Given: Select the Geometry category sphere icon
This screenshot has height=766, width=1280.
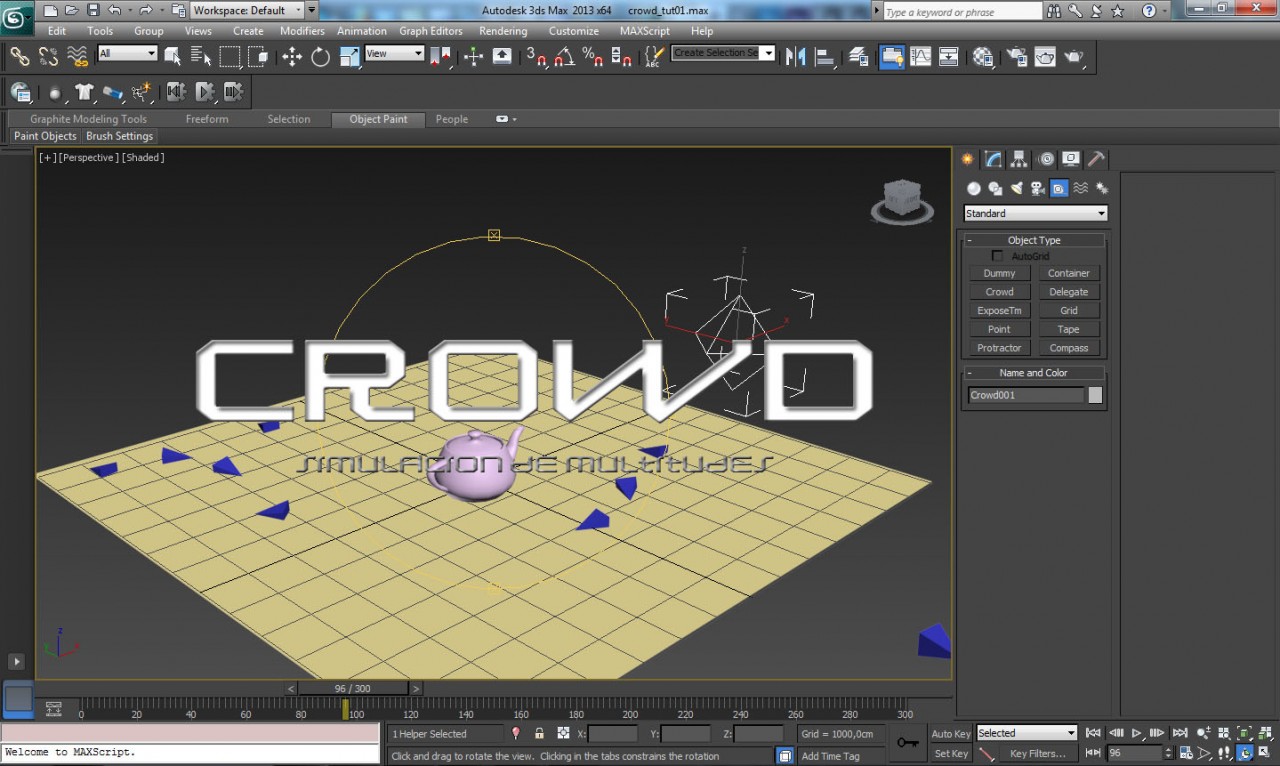Looking at the screenshot, I should [x=973, y=188].
